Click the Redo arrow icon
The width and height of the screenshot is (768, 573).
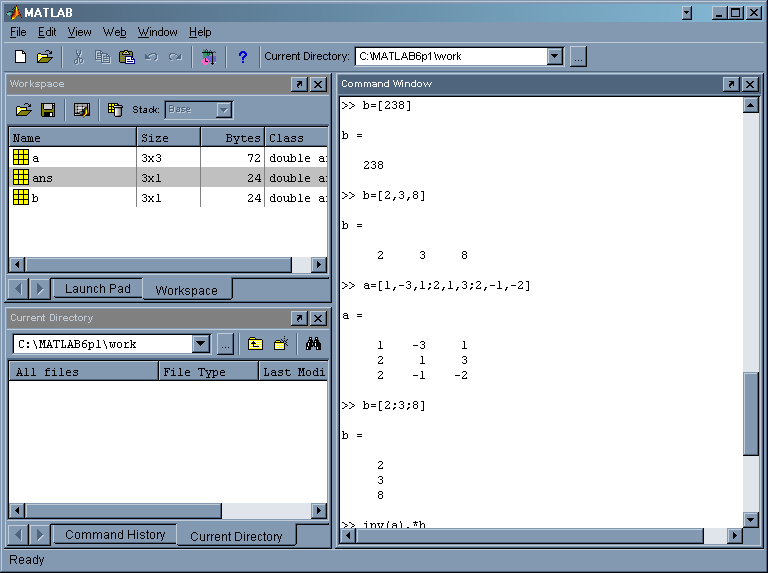175,57
